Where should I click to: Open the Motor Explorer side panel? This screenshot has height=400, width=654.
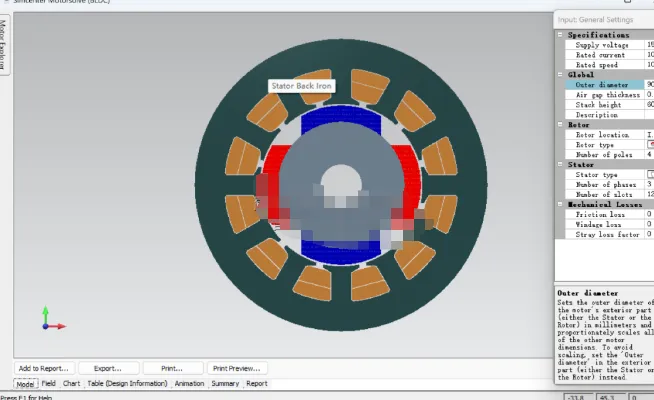pyautogui.click(x=3, y=45)
